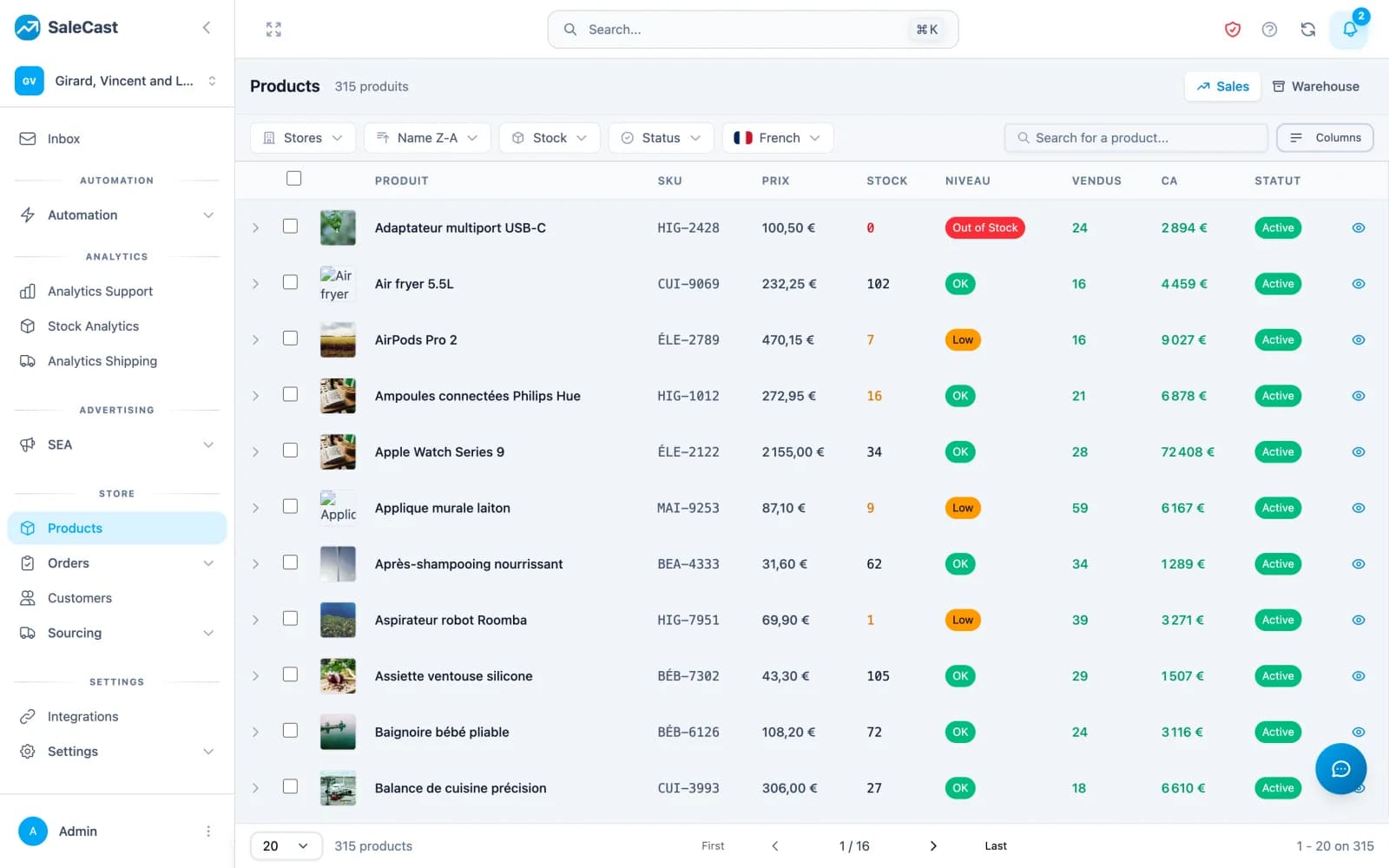Screen dimensions: 1389x868
Task: Open Analytics Support page
Action: pos(117,292)
